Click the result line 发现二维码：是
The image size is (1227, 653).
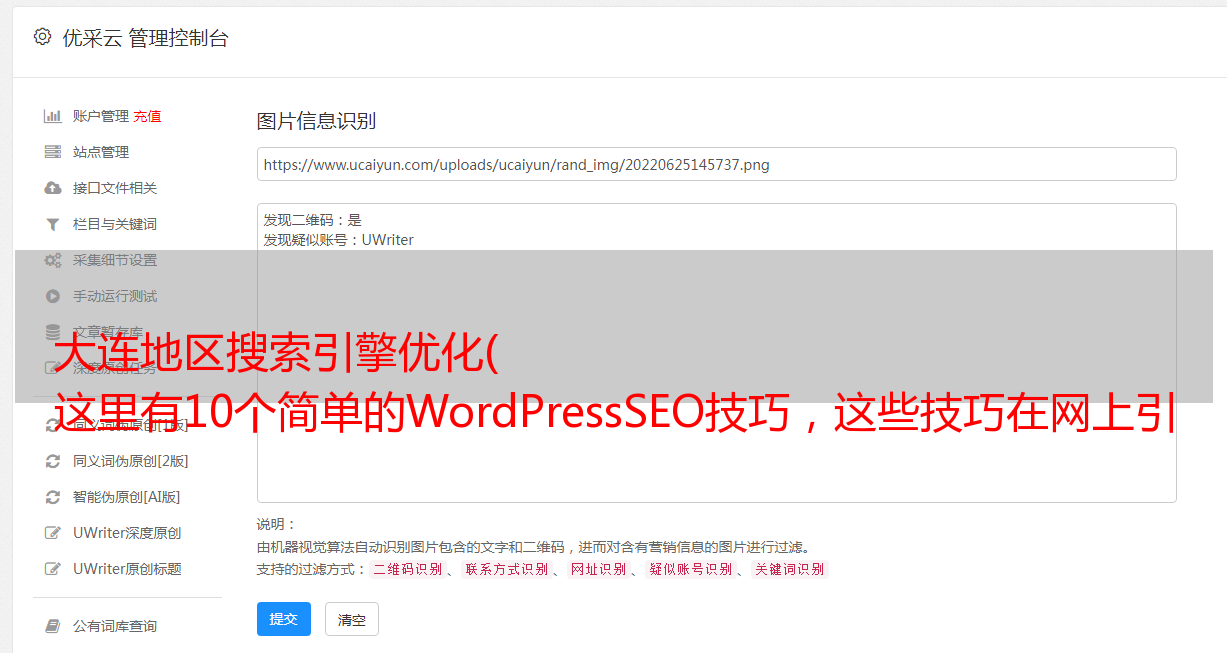pyautogui.click(x=312, y=220)
